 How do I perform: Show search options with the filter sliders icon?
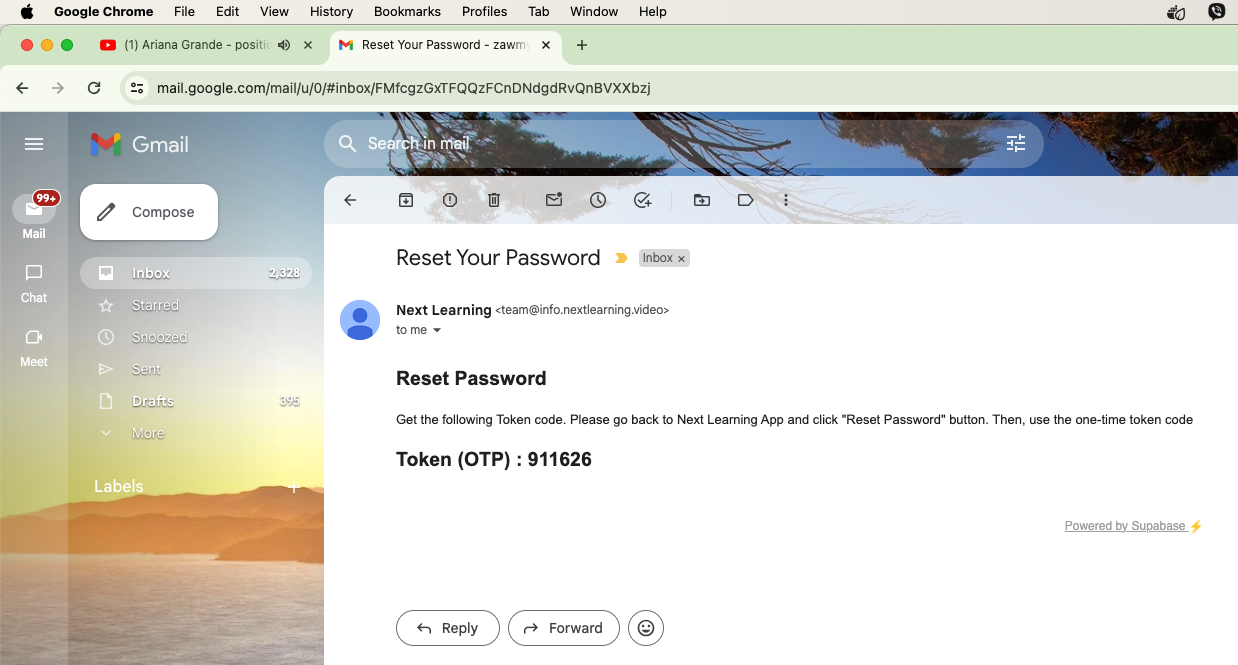coord(1016,144)
